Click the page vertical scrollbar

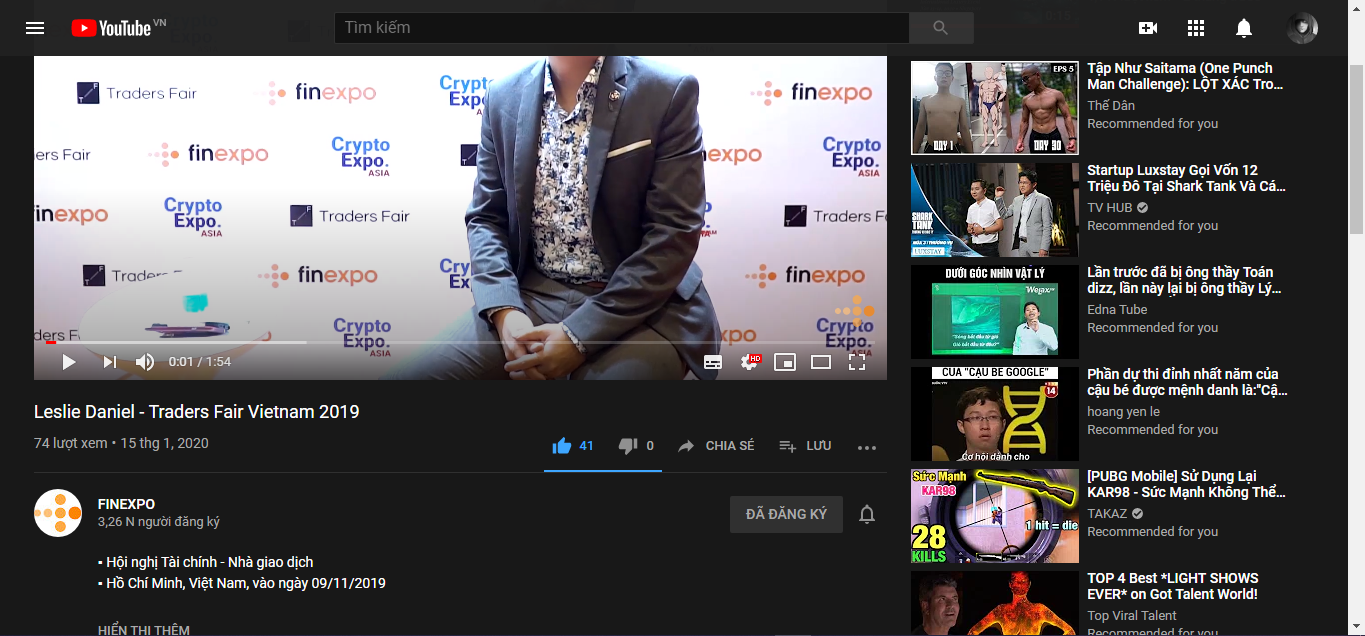[1356, 148]
